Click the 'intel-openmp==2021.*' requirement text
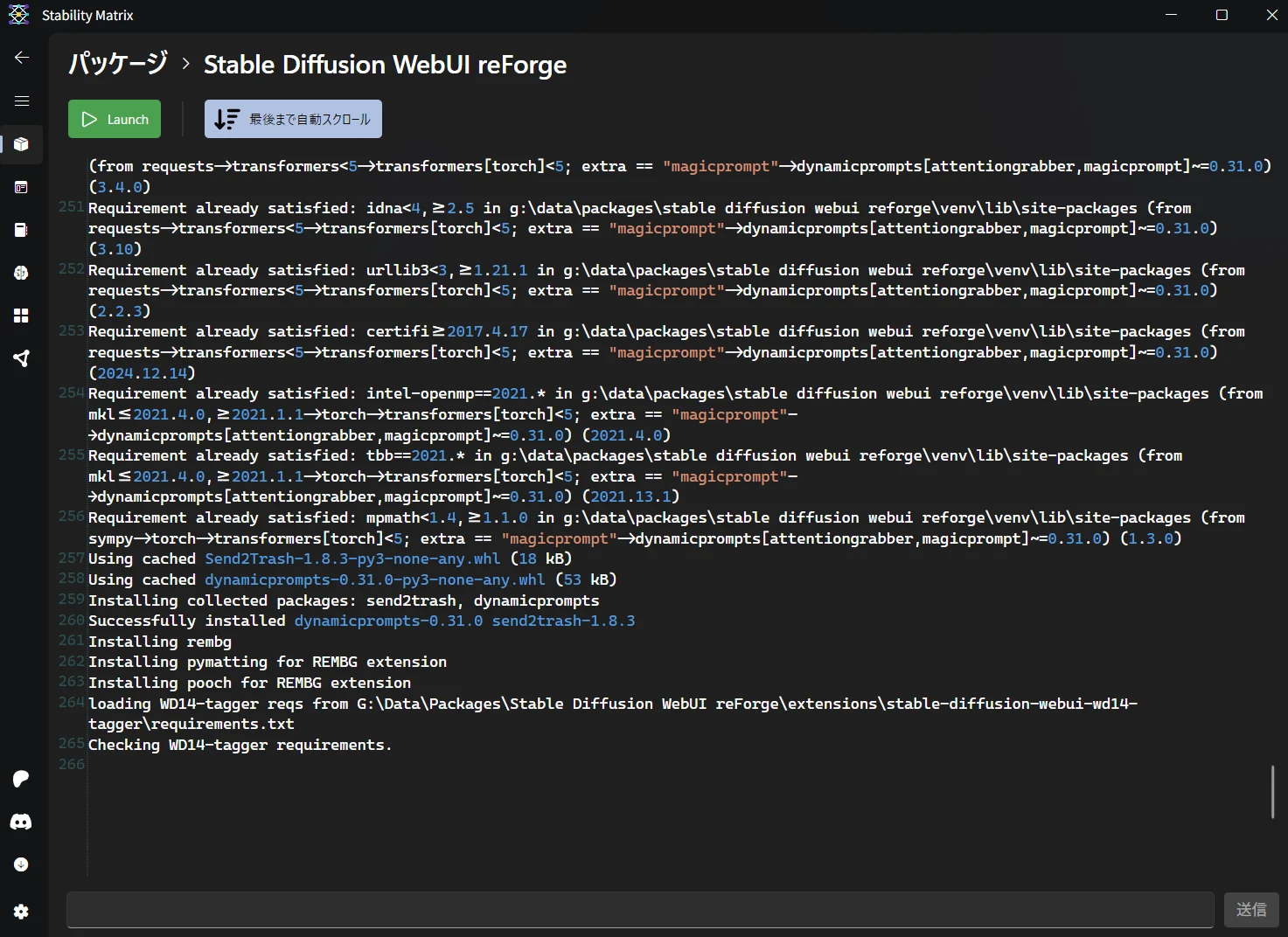 [456, 393]
